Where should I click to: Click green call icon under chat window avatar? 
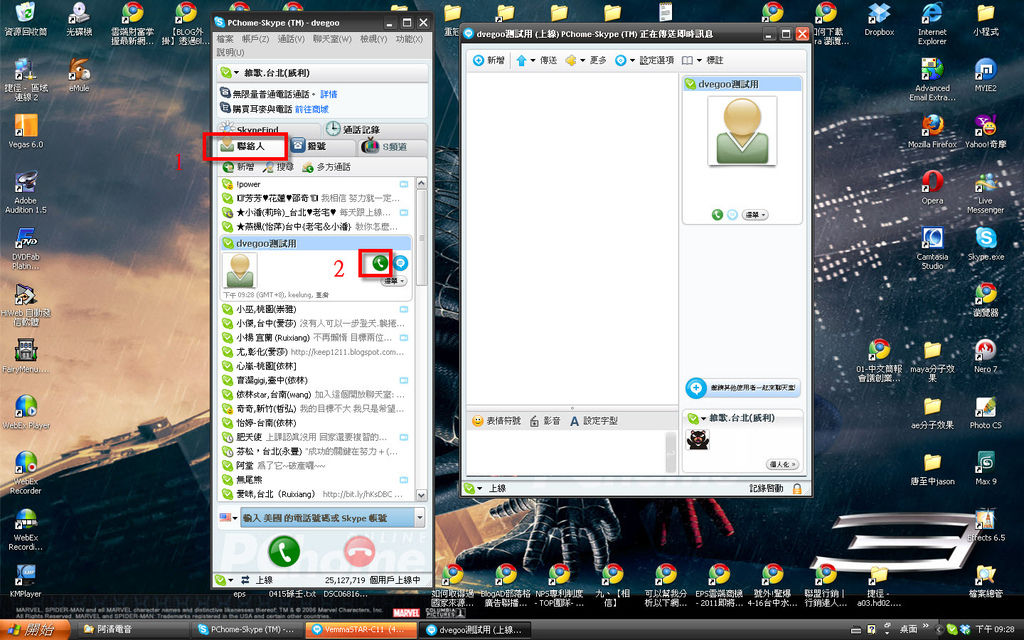coord(717,214)
